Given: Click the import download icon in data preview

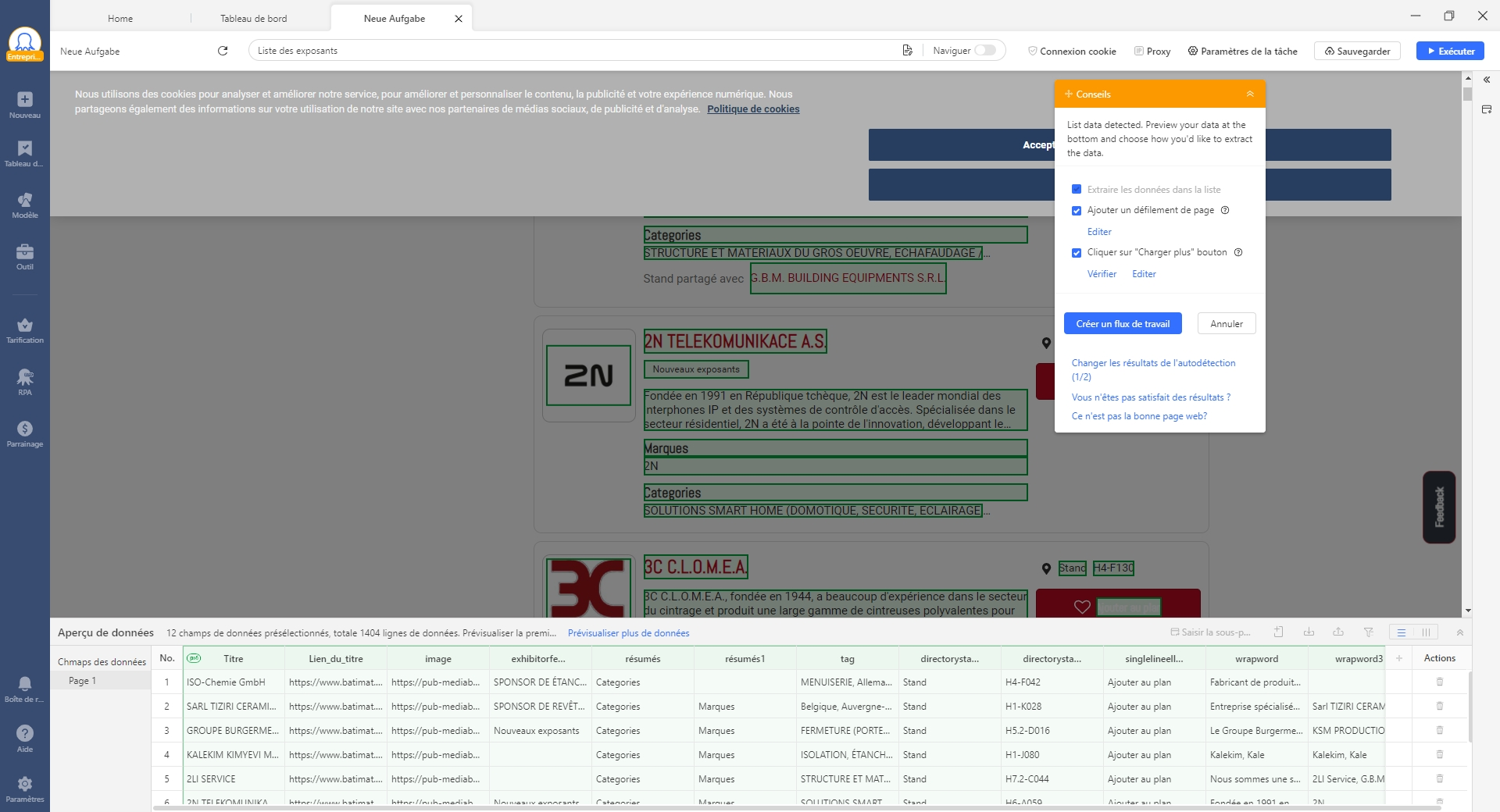Looking at the screenshot, I should tap(1309, 632).
